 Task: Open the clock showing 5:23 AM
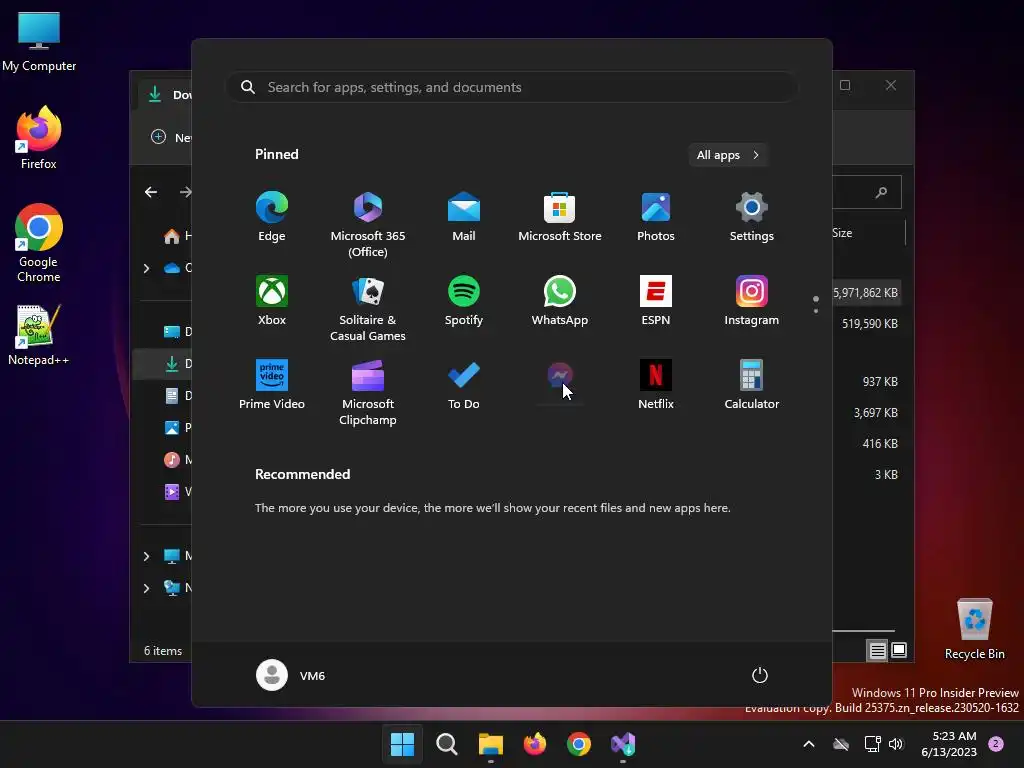(949, 744)
